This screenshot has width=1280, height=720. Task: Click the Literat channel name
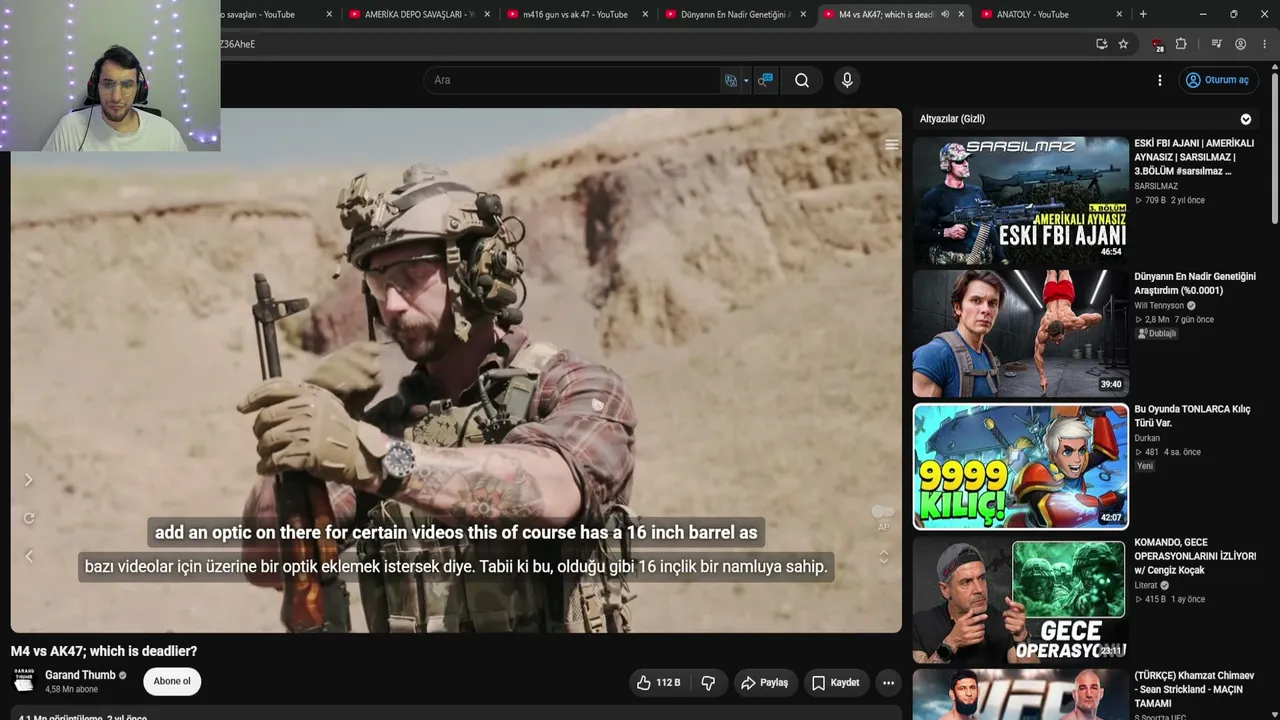[x=1148, y=585]
